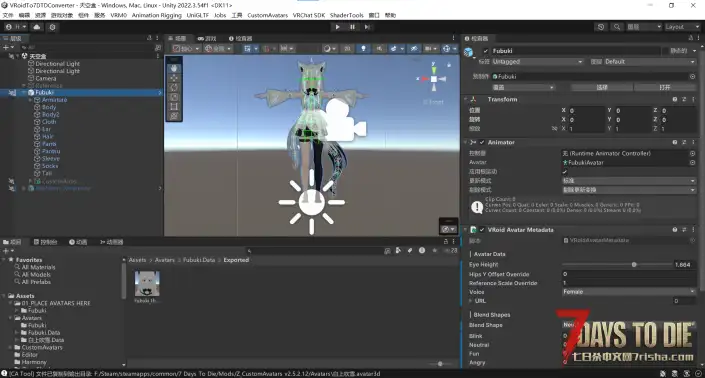Start Play mode with the play button
The width and height of the screenshot is (705, 378).
point(338,27)
